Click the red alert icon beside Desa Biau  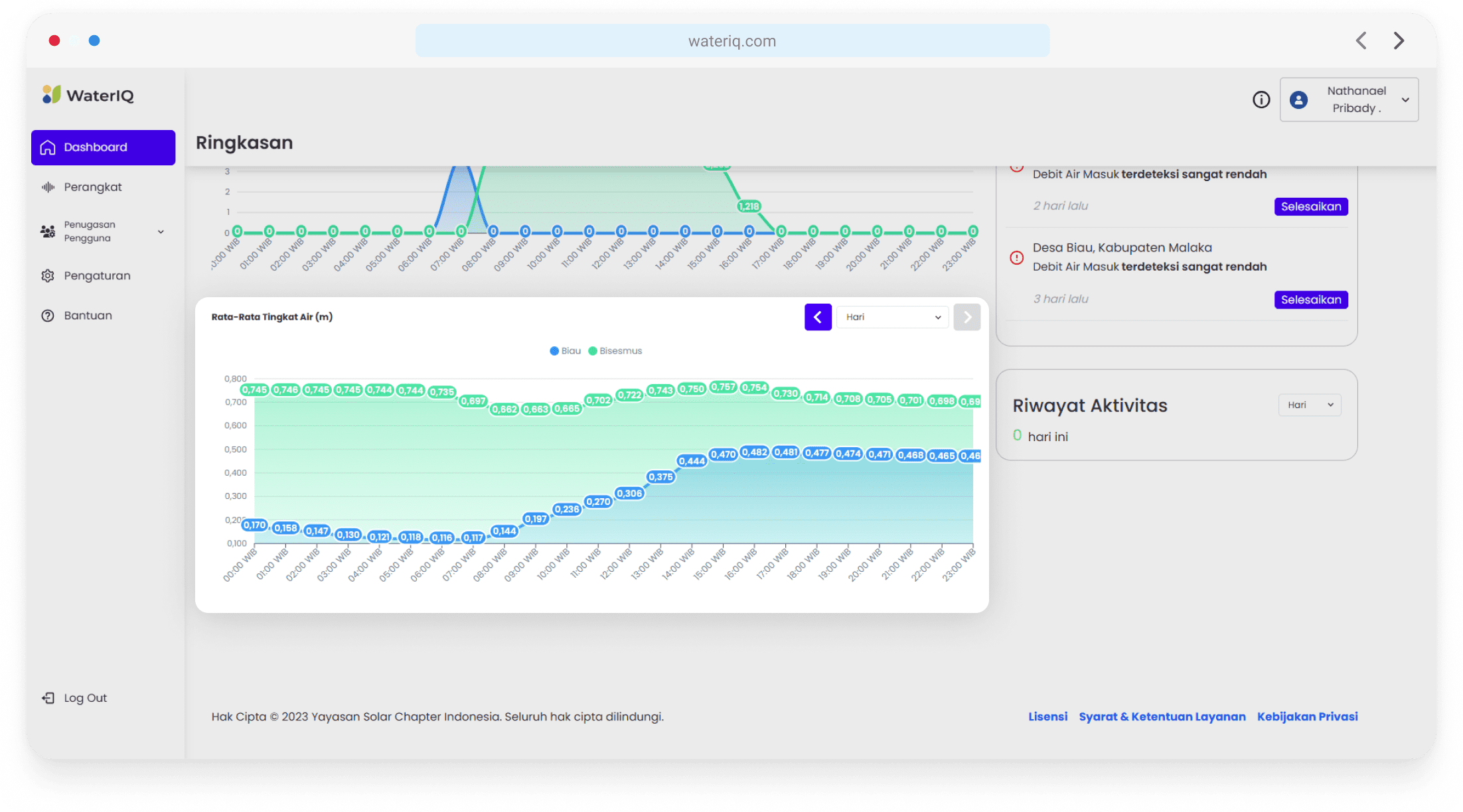click(x=1016, y=258)
